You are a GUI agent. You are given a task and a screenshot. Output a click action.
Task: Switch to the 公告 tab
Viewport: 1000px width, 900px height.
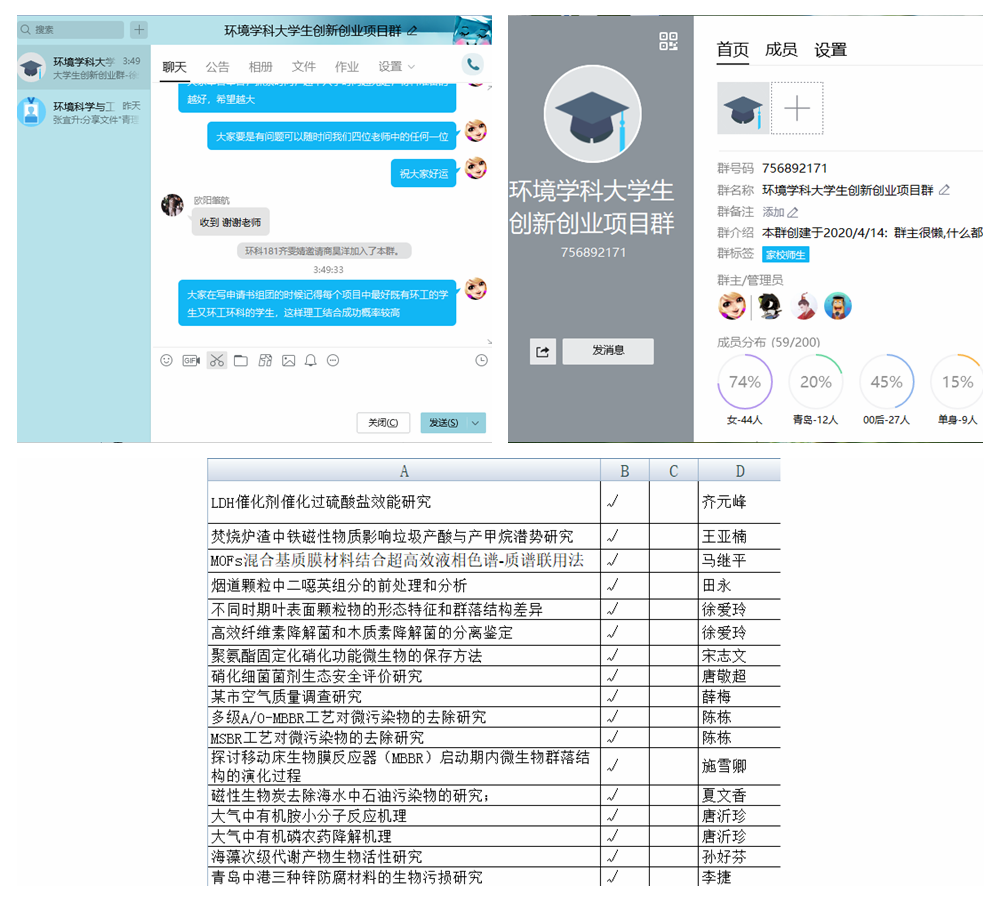coord(217,67)
